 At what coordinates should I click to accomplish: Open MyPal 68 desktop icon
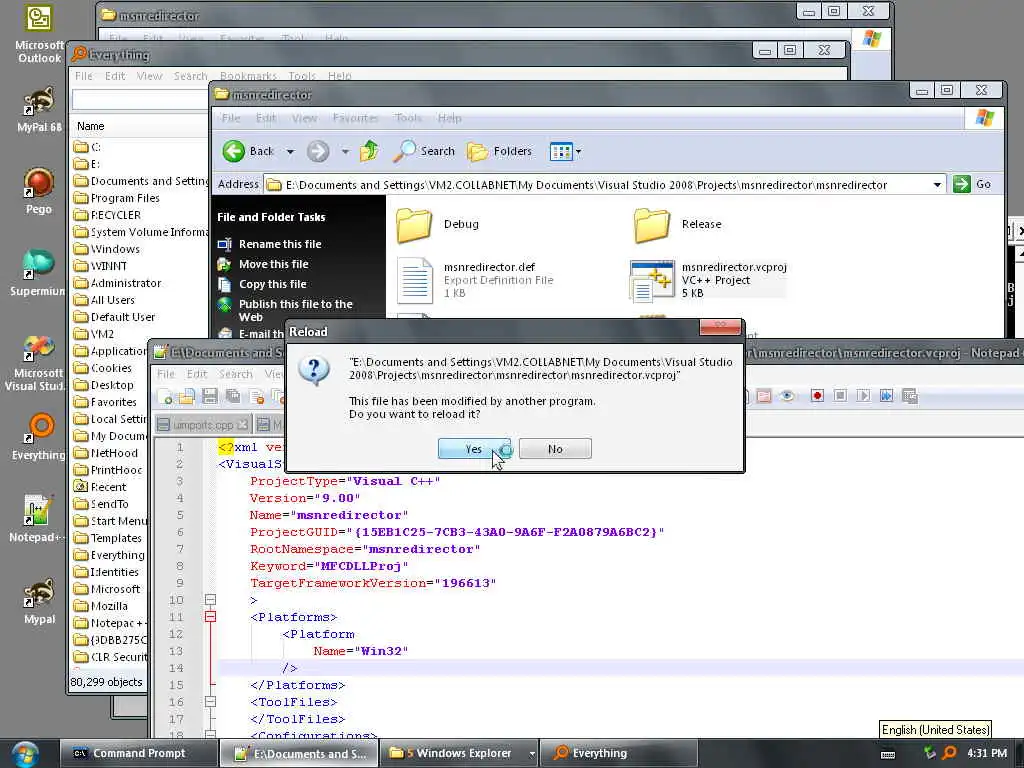[x=39, y=110]
